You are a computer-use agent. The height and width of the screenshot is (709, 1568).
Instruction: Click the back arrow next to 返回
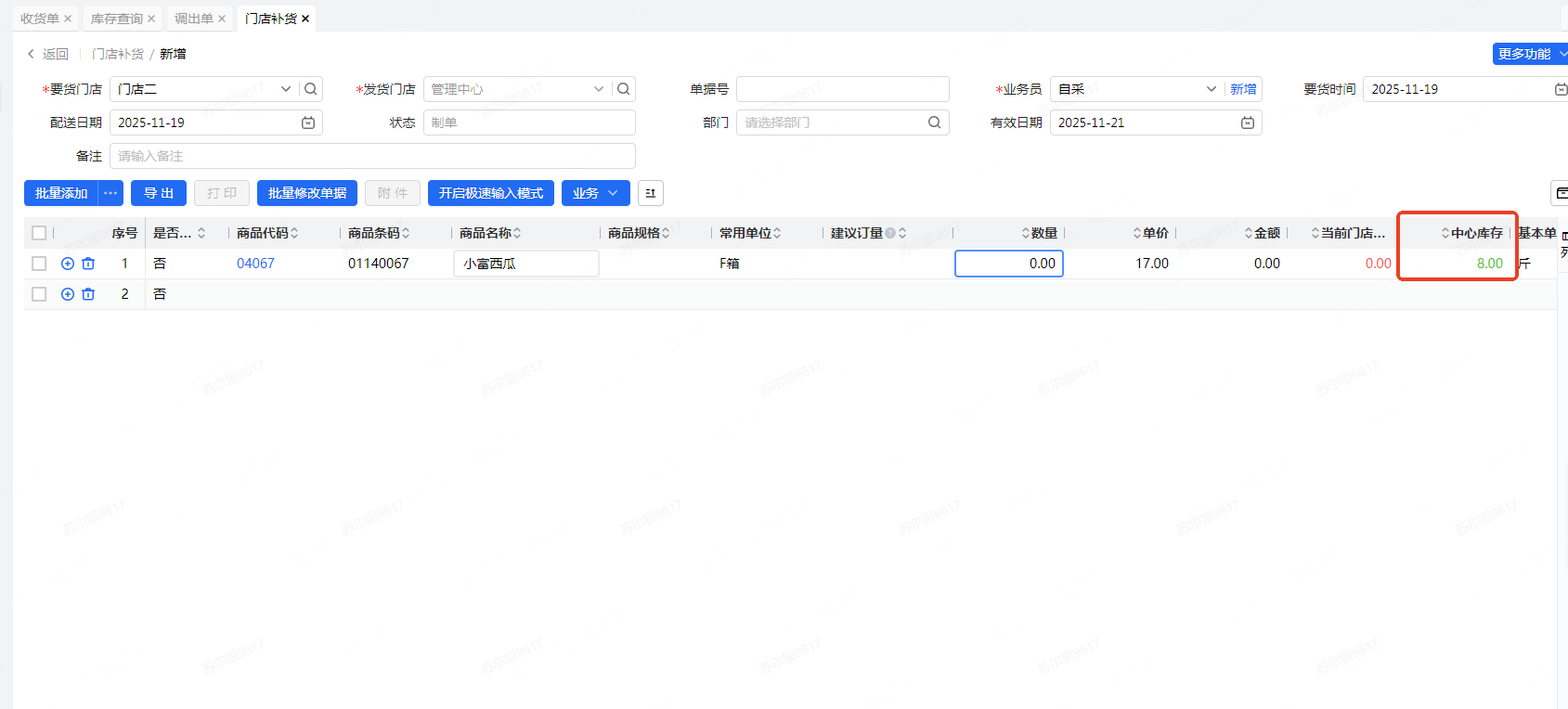click(31, 54)
